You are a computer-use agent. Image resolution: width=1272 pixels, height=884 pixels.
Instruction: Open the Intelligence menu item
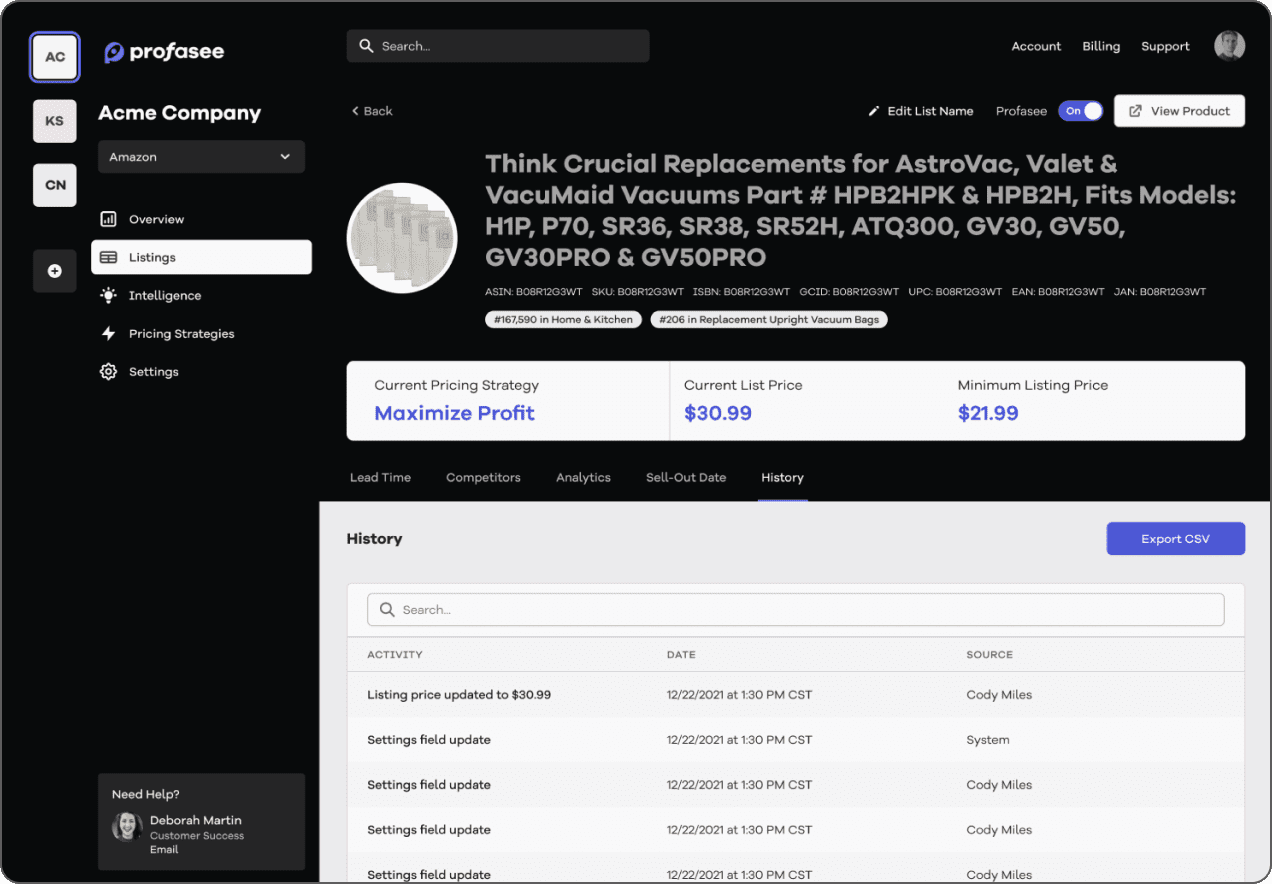click(201, 295)
